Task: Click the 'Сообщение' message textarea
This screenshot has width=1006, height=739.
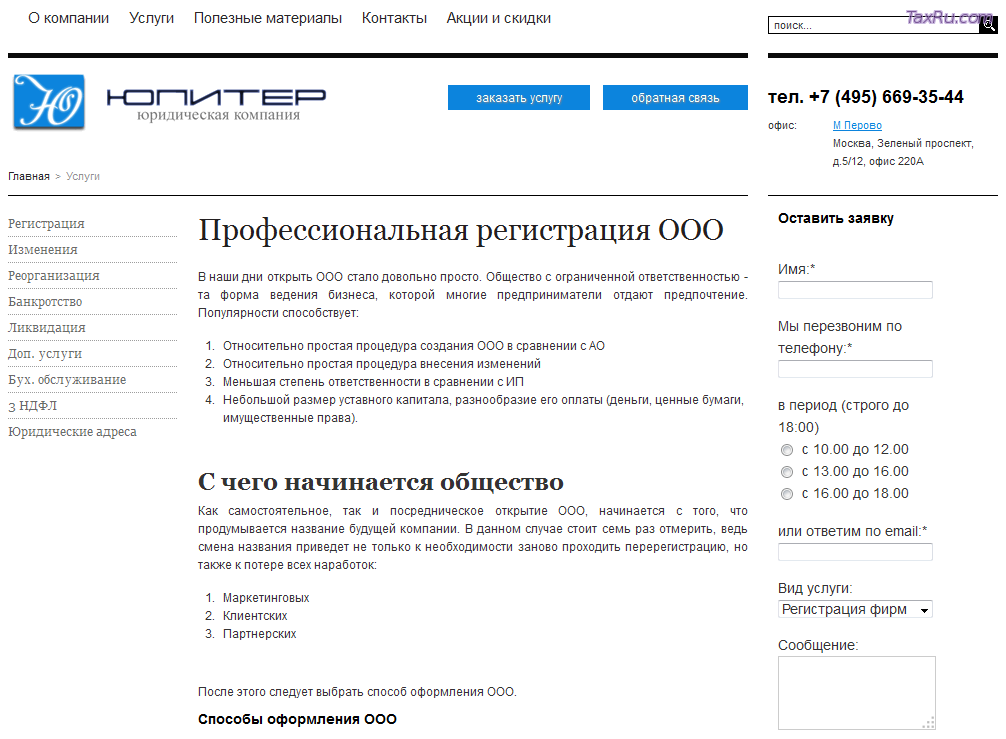Action: point(856,692)
